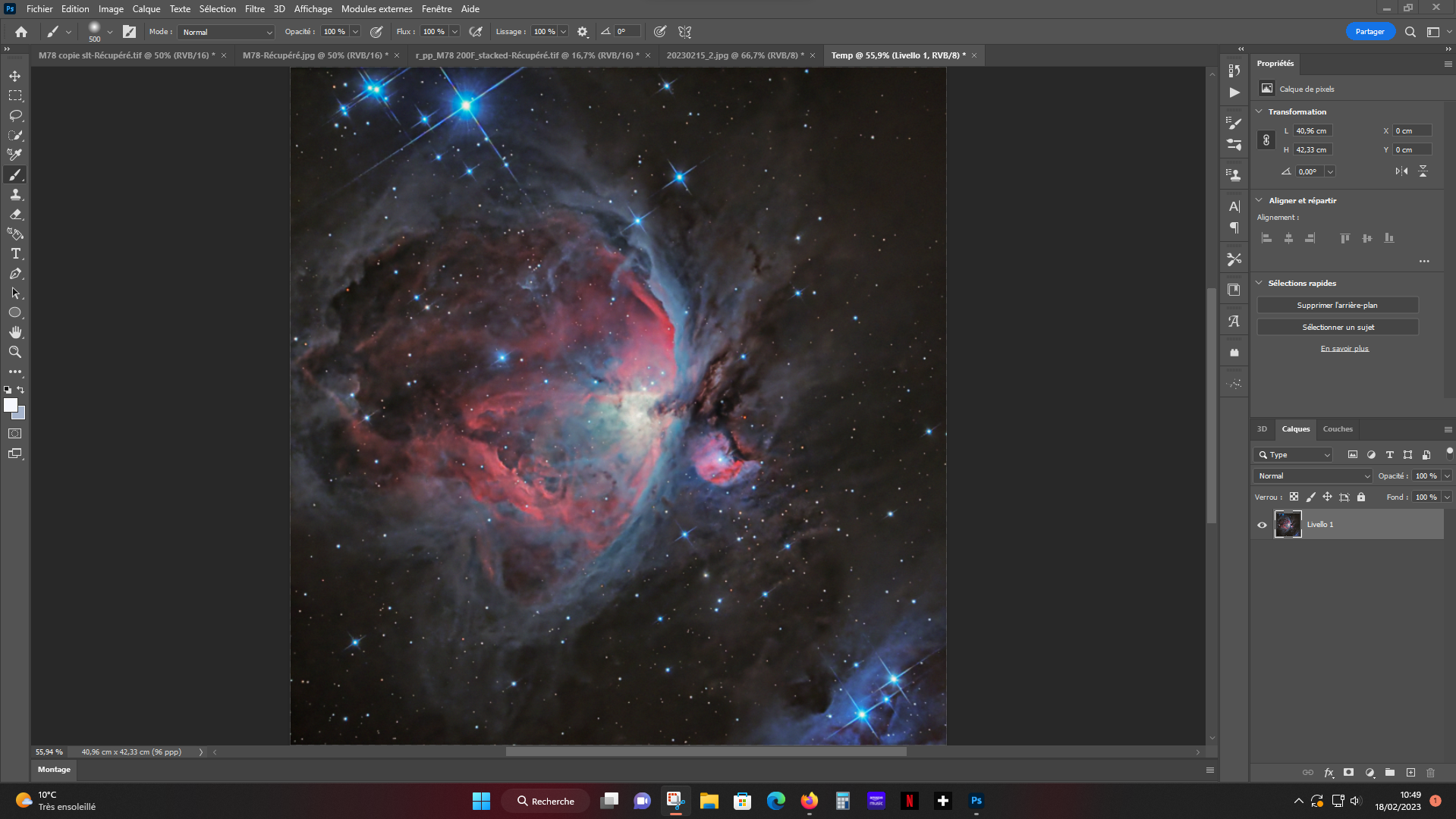Viewport: 1456px width, 819px height.
Task: Select the Clone Stamp tool
Action: (x=15, y=194)
